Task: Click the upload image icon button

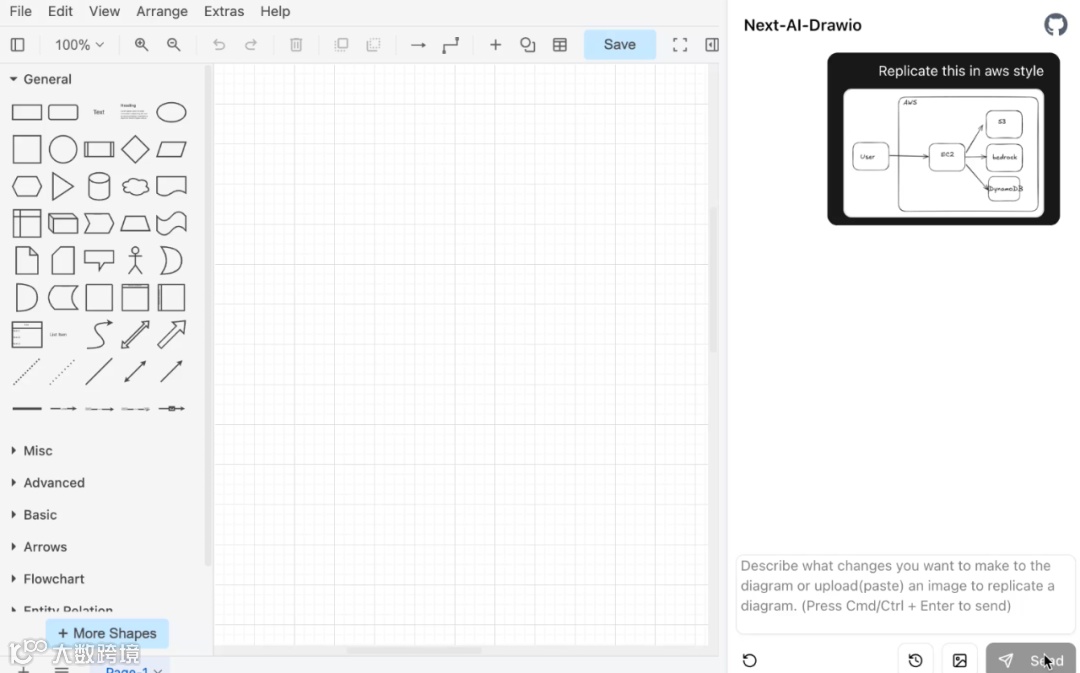Action: (x=959, y=660)
